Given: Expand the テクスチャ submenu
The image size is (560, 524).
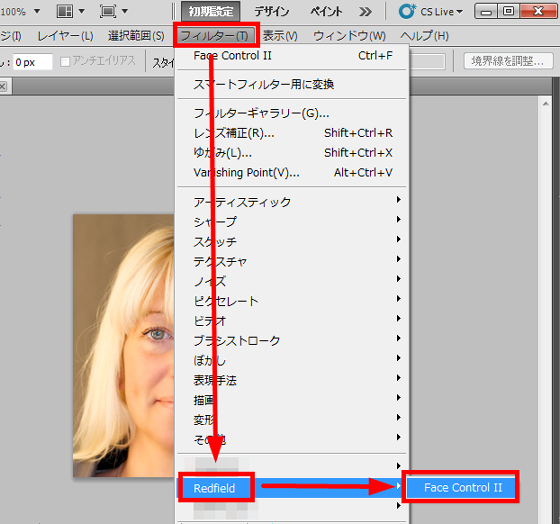Looking at the screenshot, I should (x=292, y=261).
